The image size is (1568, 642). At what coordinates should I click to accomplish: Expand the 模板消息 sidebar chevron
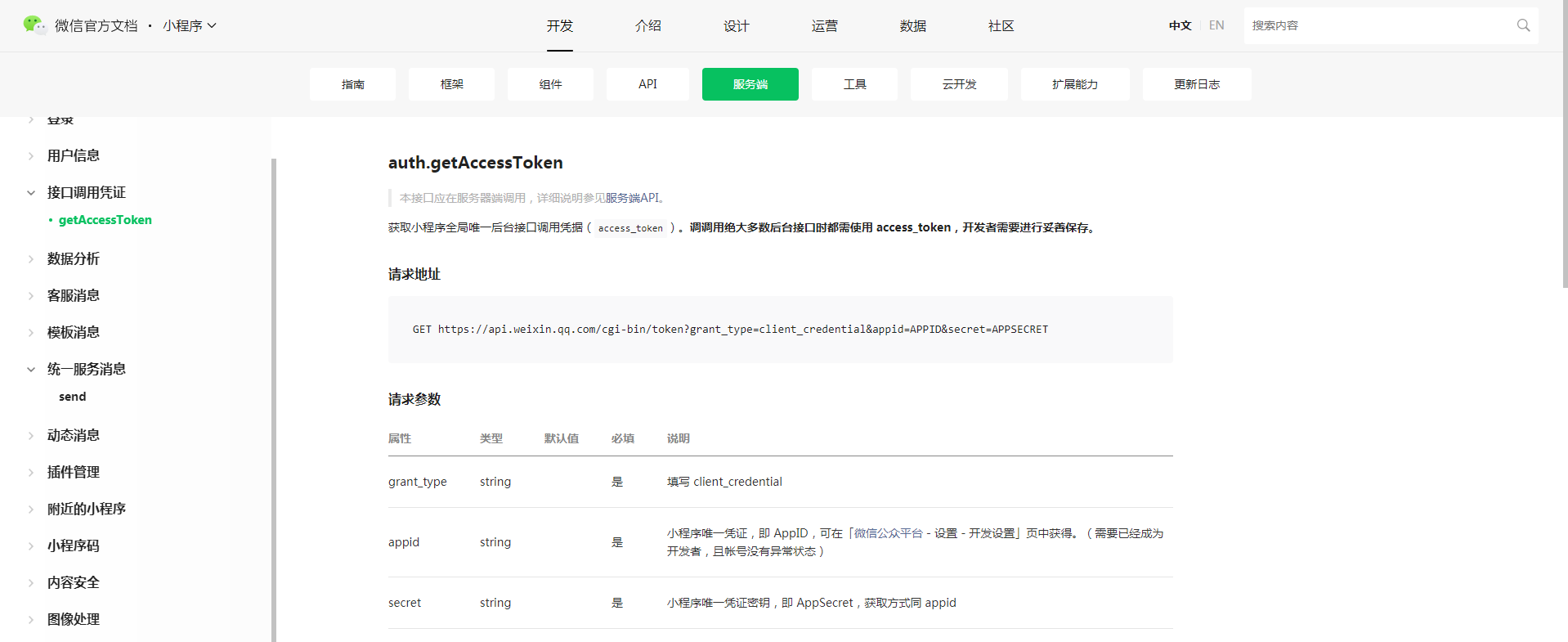pos(31,332)
